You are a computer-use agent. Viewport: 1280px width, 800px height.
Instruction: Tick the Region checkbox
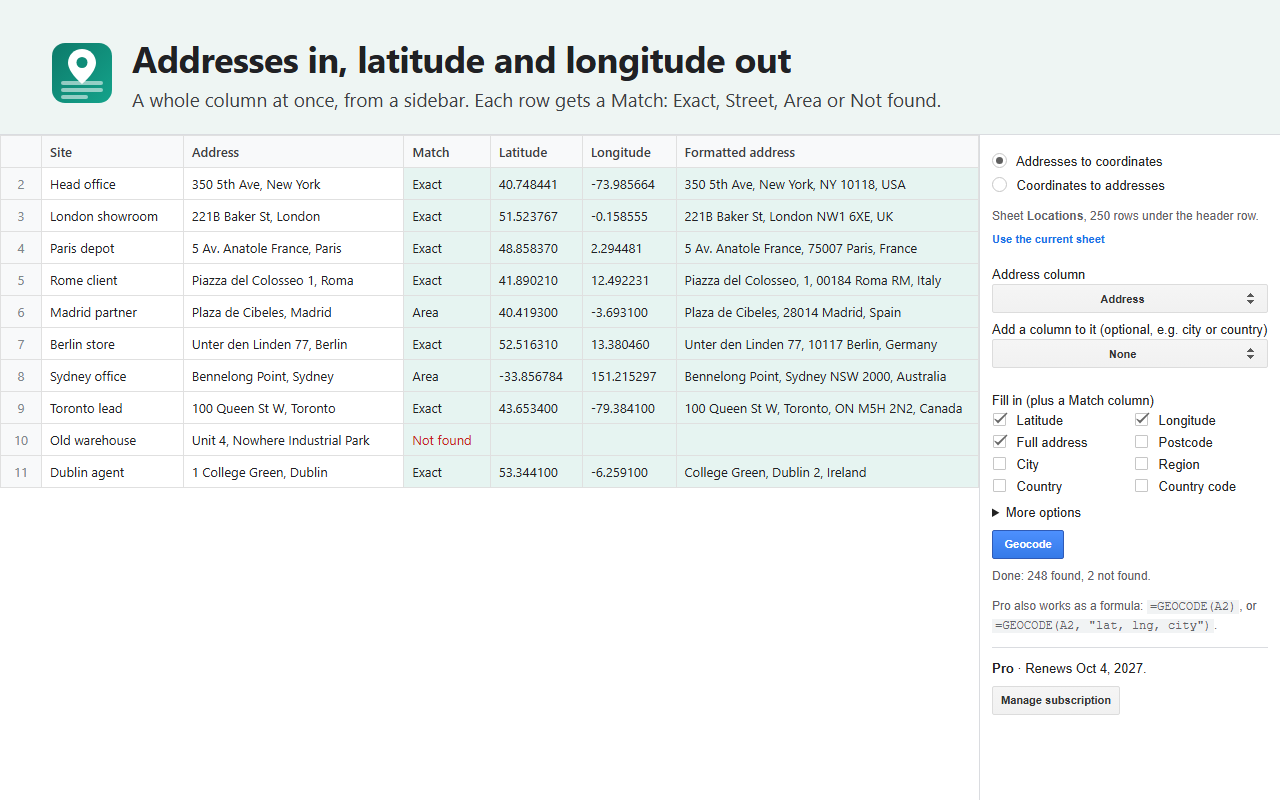pyautogui.click(x=1141, y=464)
